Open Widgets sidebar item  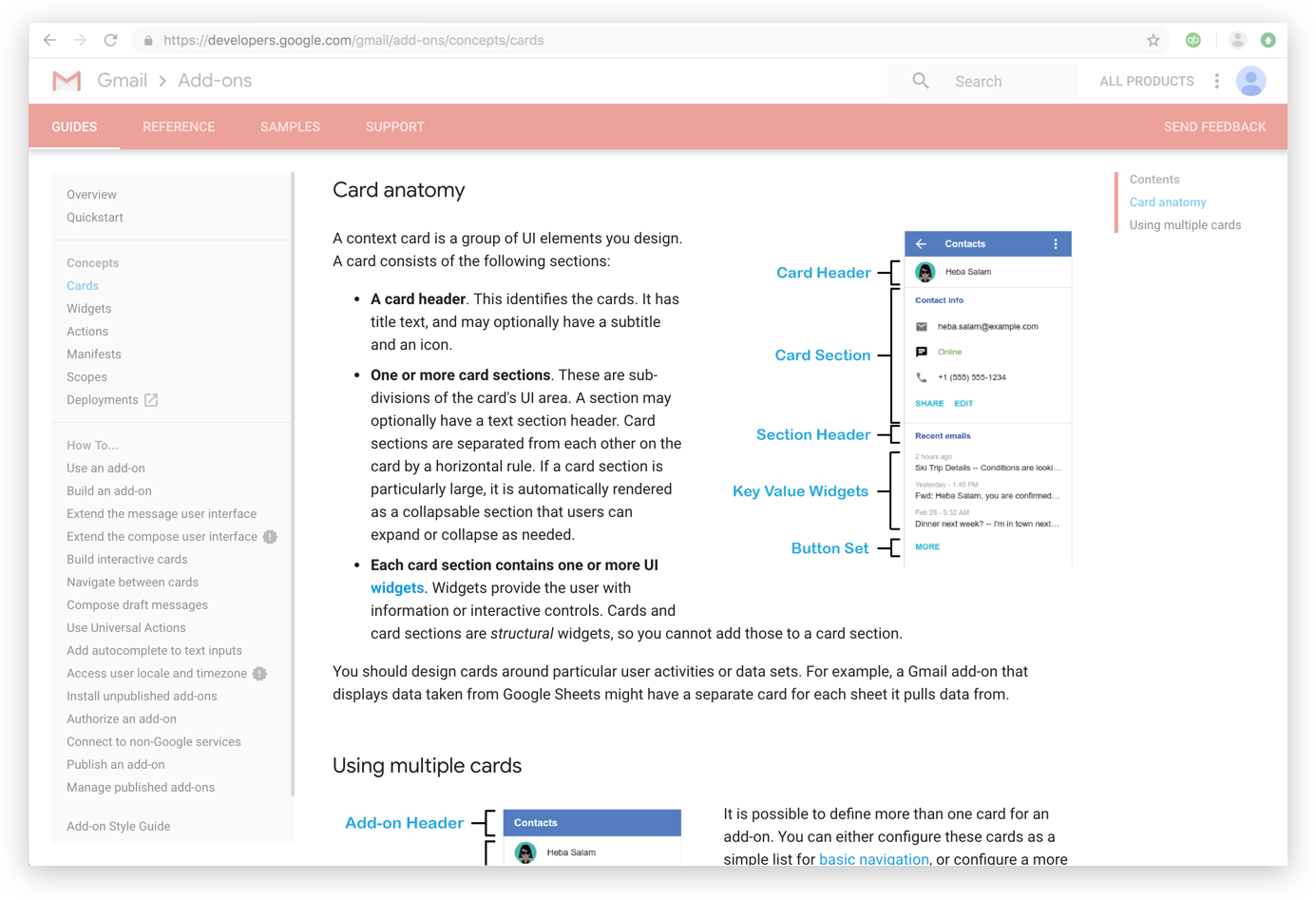coord(88,309)
